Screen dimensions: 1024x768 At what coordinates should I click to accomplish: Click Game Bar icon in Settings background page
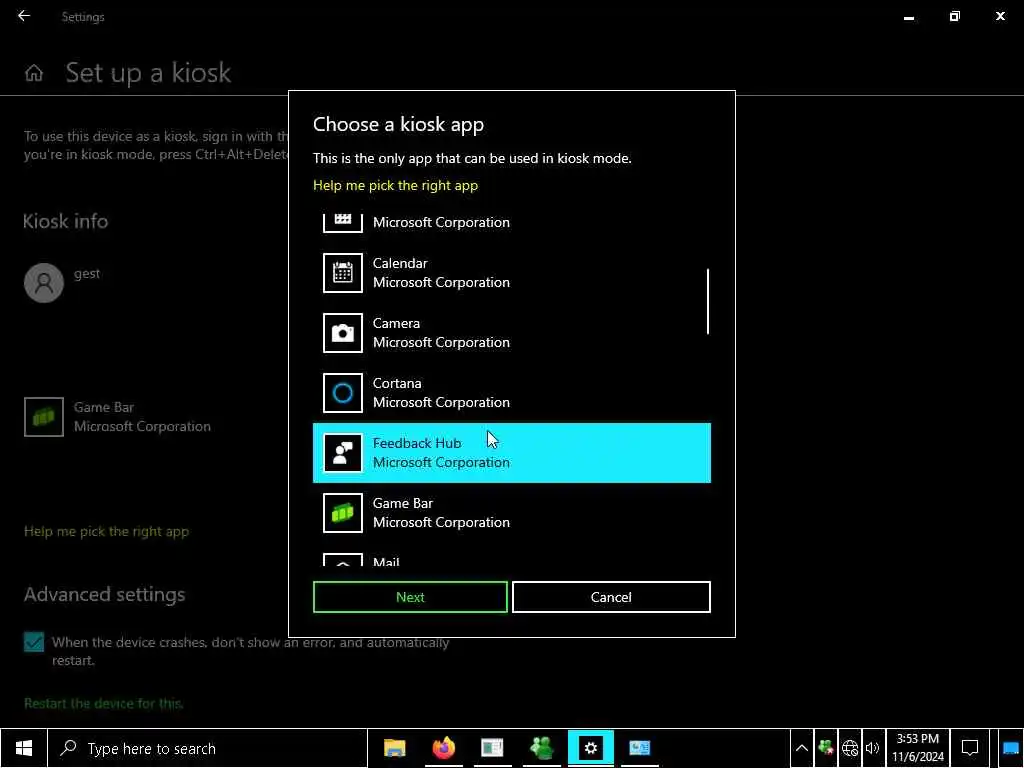coord(44,417)
